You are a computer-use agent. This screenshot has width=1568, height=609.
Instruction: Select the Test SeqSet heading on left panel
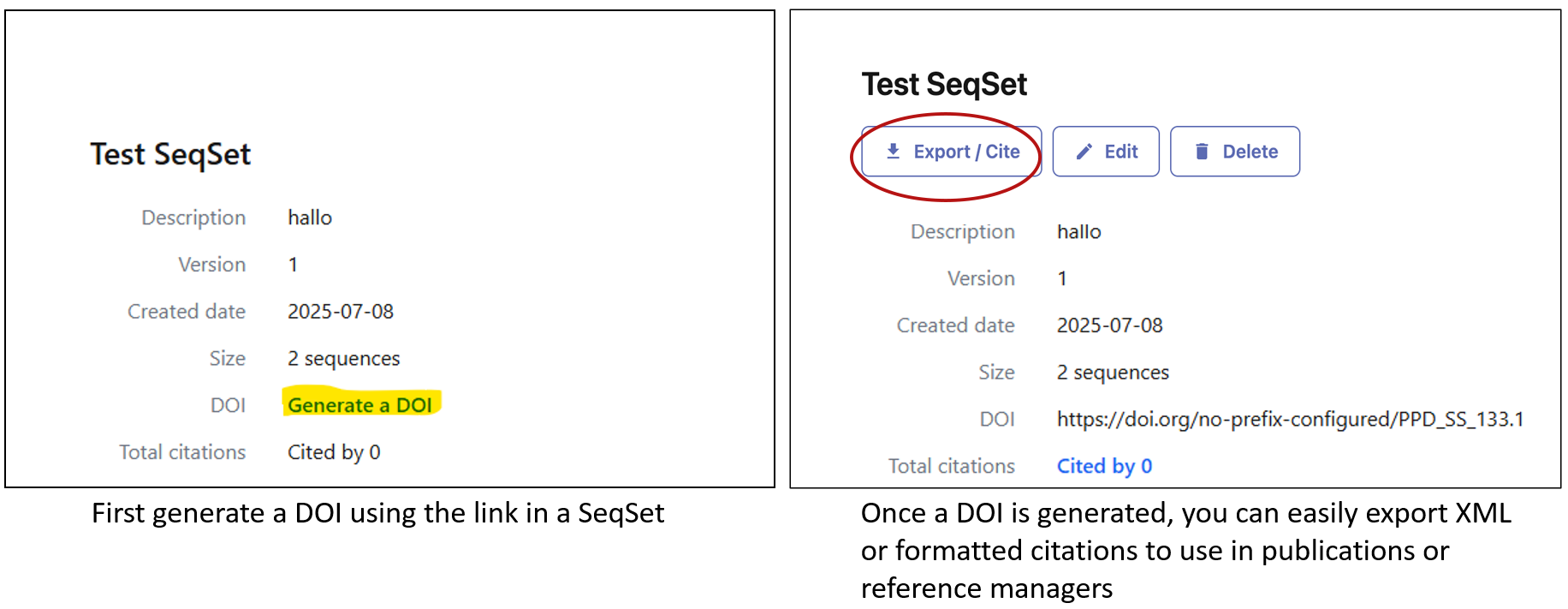[x=169, y=153]
